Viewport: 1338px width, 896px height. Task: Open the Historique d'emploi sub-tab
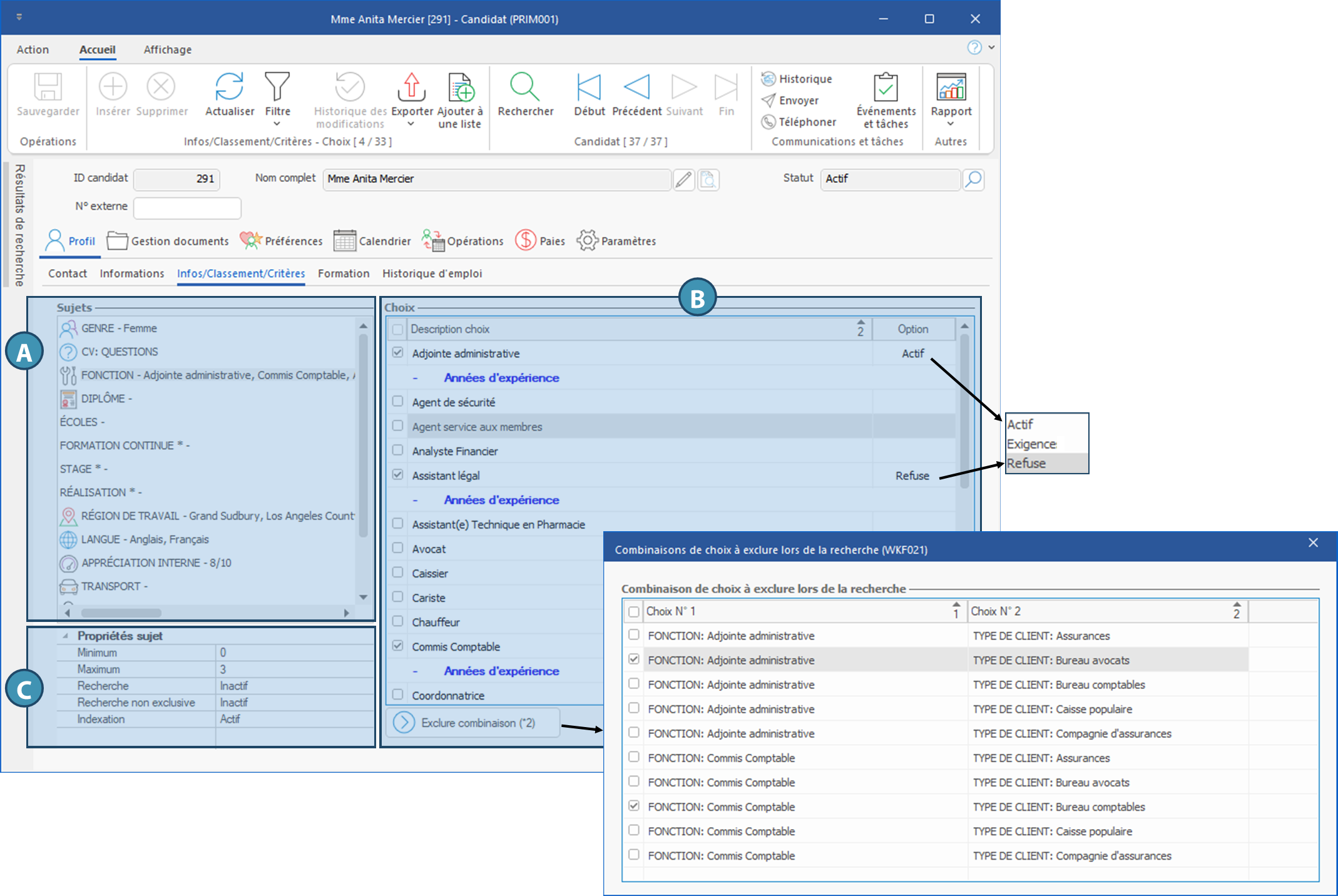[x=432, y=273]
